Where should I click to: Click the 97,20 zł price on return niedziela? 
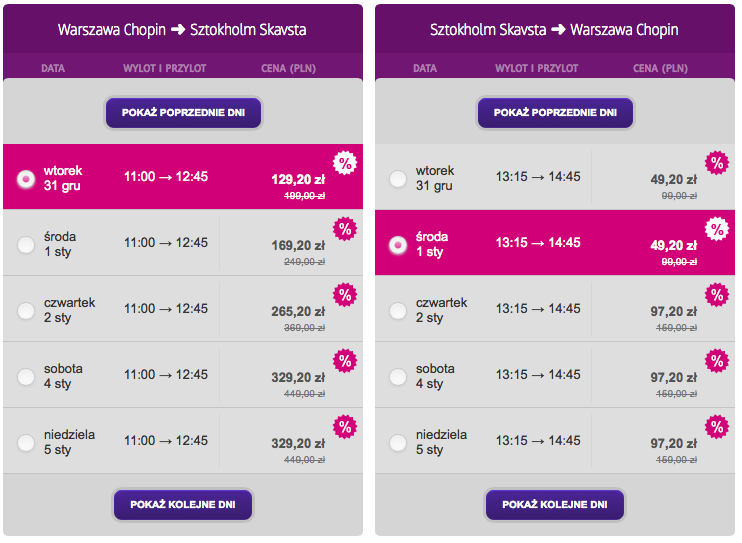coord(673,444)
